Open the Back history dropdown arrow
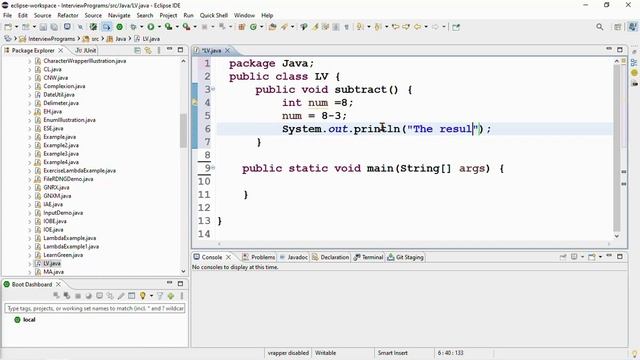Image resolution: width=640 pixels, height=360 pixels. [426, 27]
